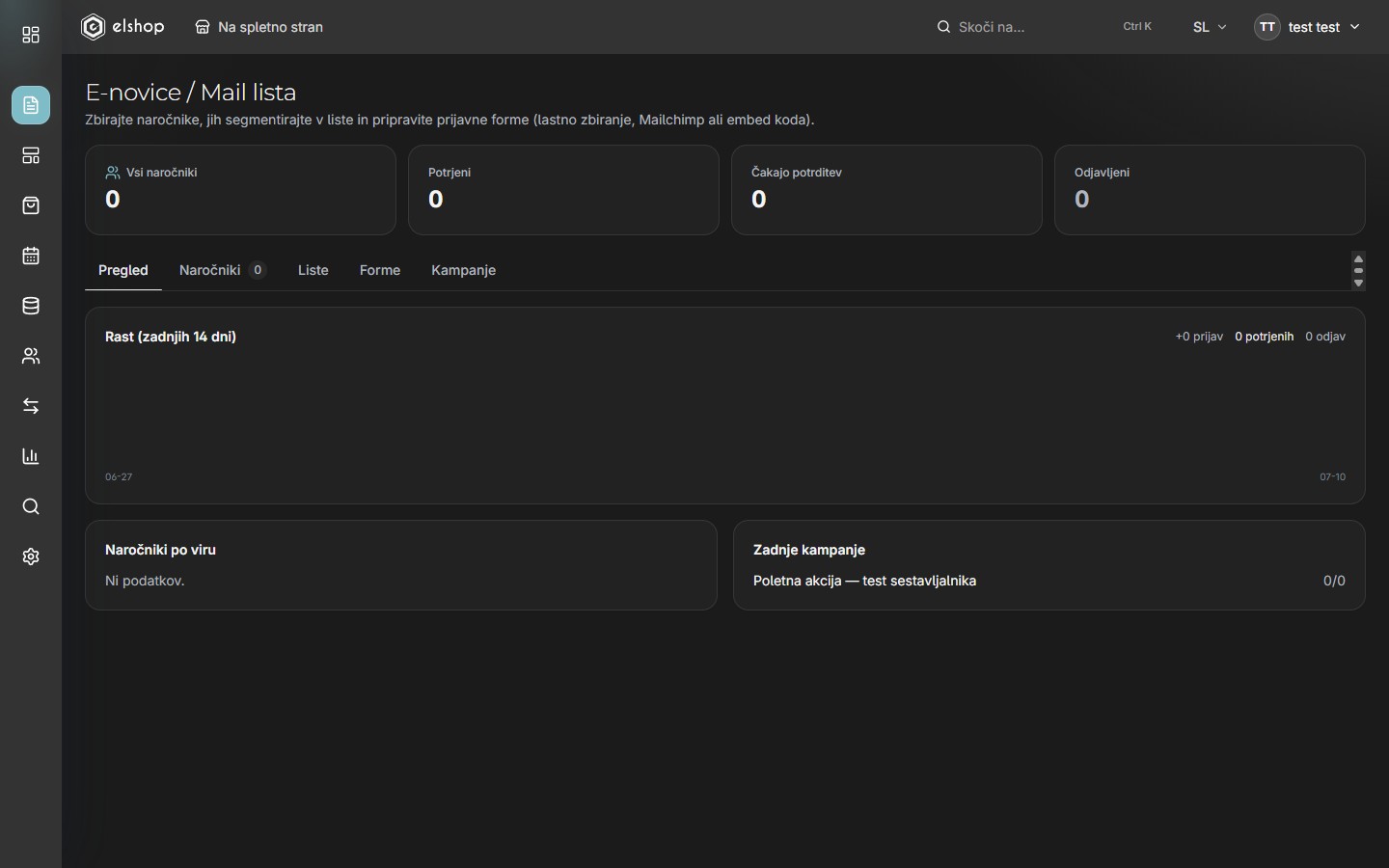Select the document page icon in sidebar

pos(31,105)
